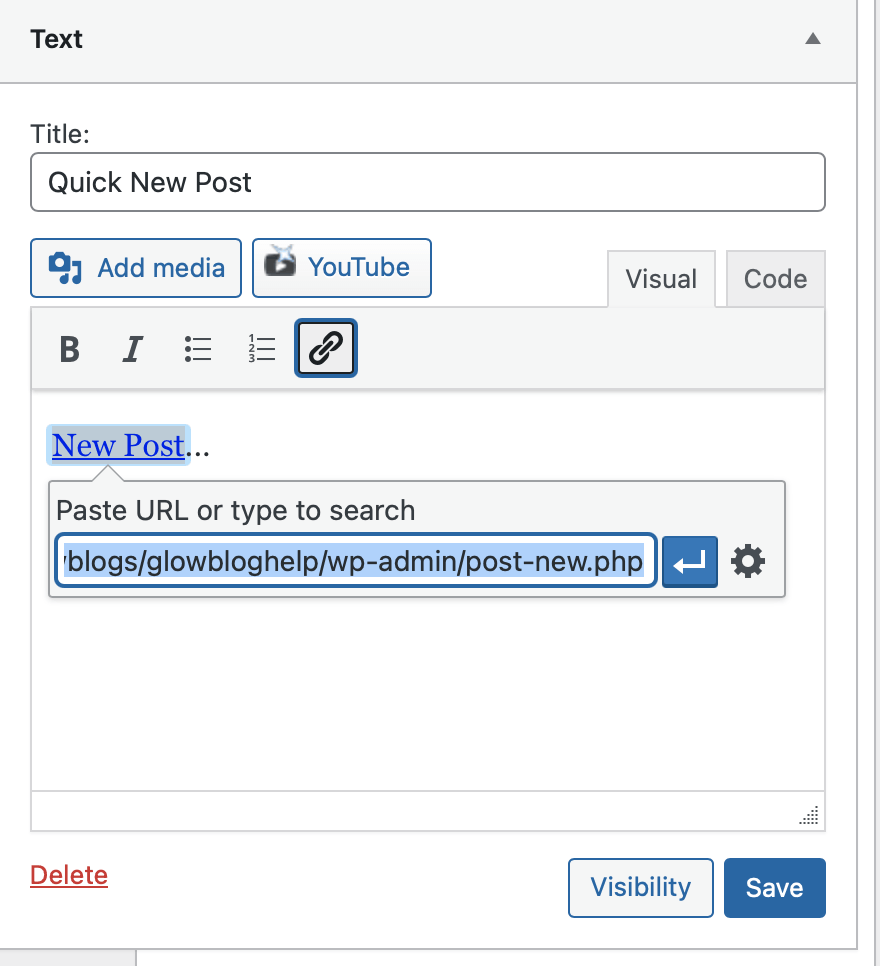Collapse the Text widget panel

(813, 39)
